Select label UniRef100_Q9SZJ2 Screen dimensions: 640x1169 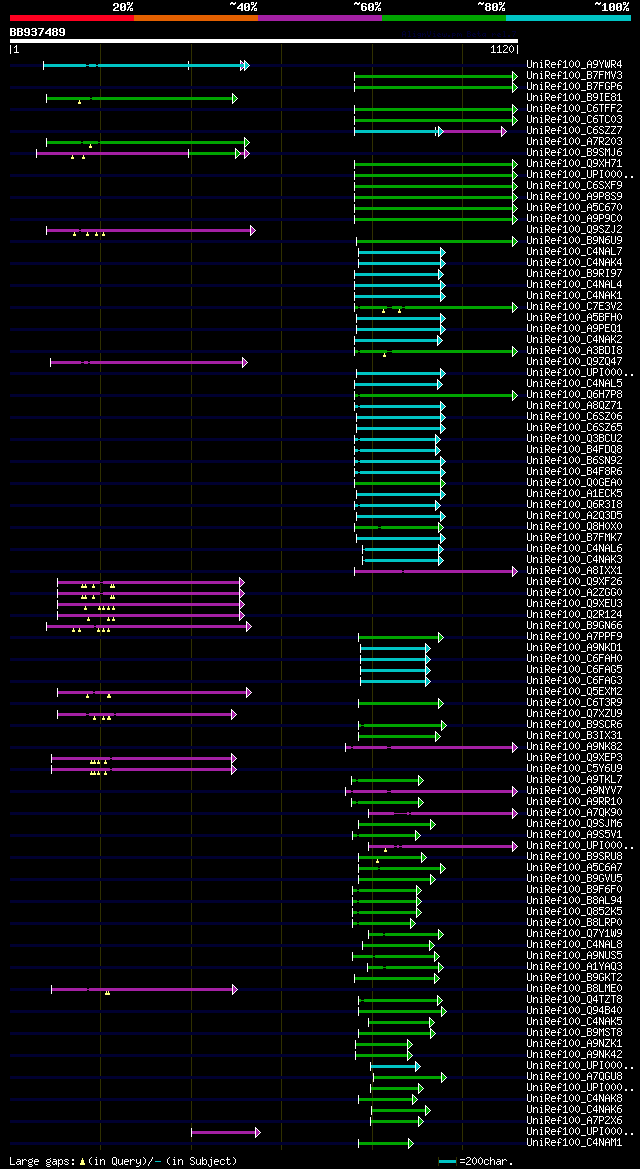[x=574, y=230]
